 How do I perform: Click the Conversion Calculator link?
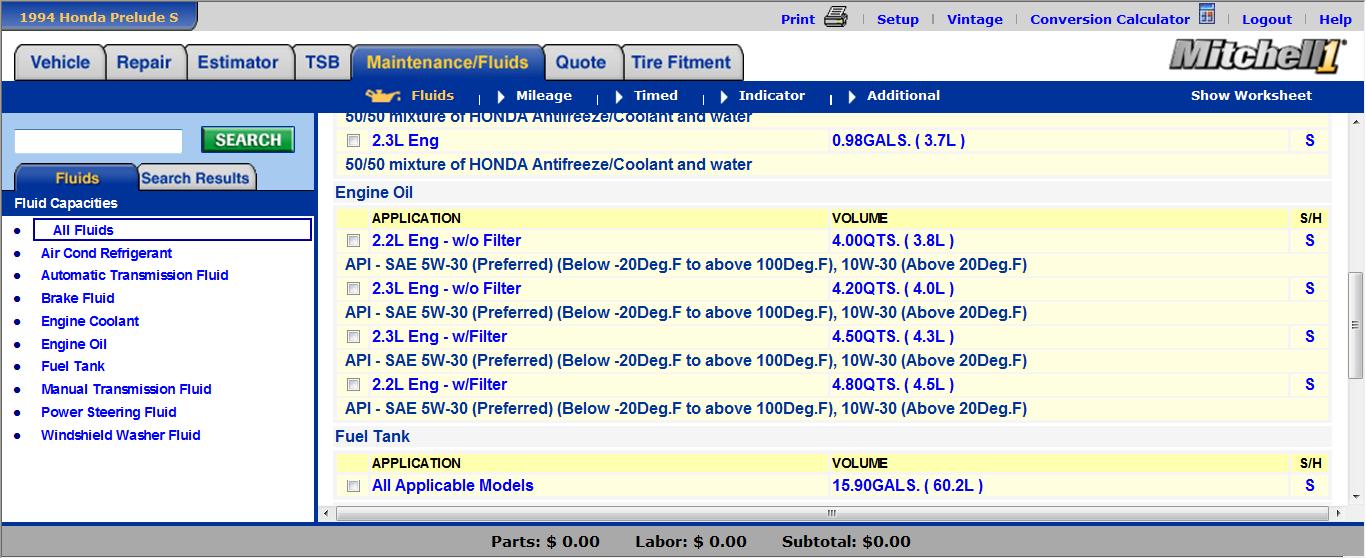[x=1110, y=19]
